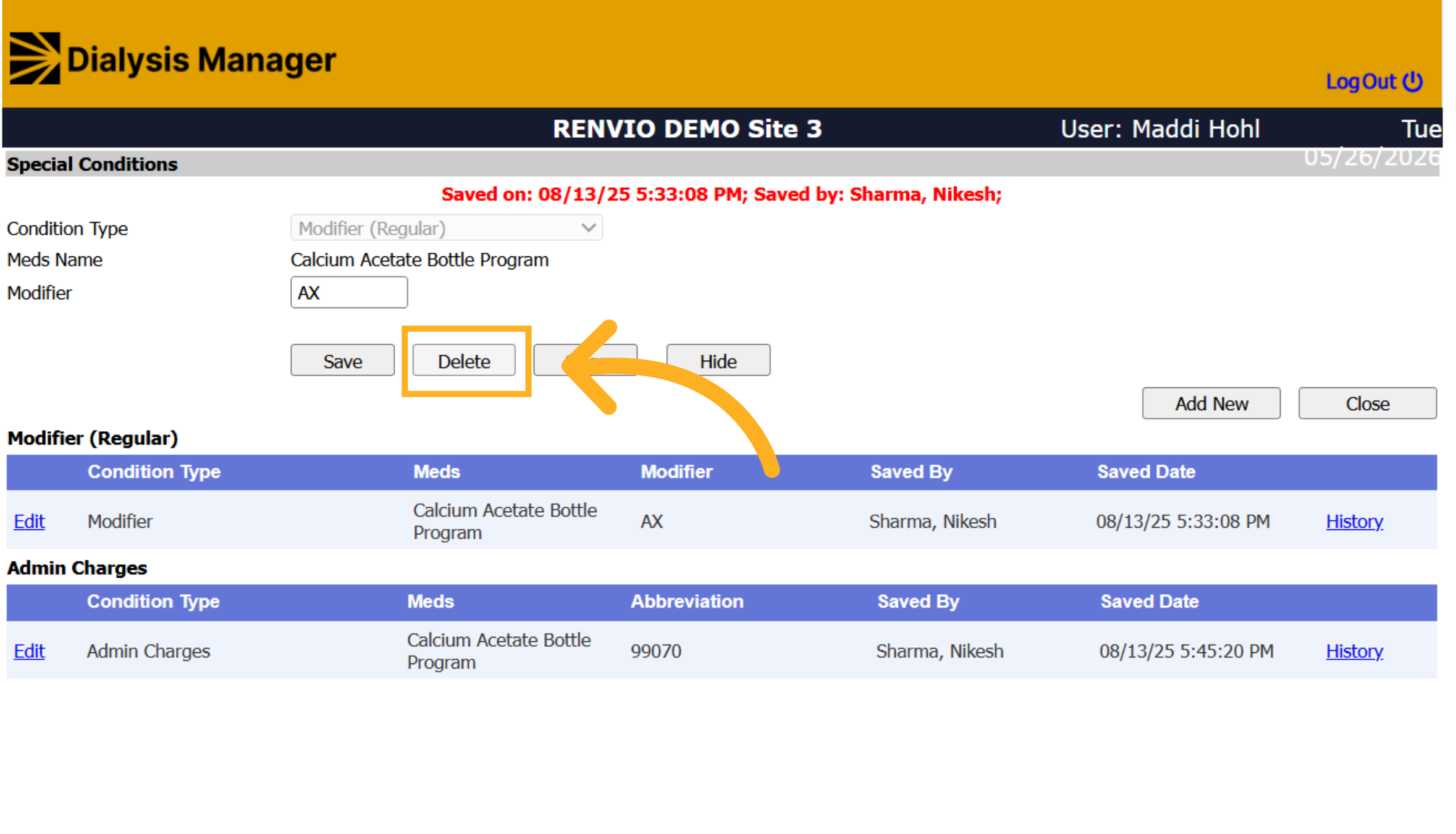
Task: Click the Meds header in Admin Charges table
Action: click(431, 602)
